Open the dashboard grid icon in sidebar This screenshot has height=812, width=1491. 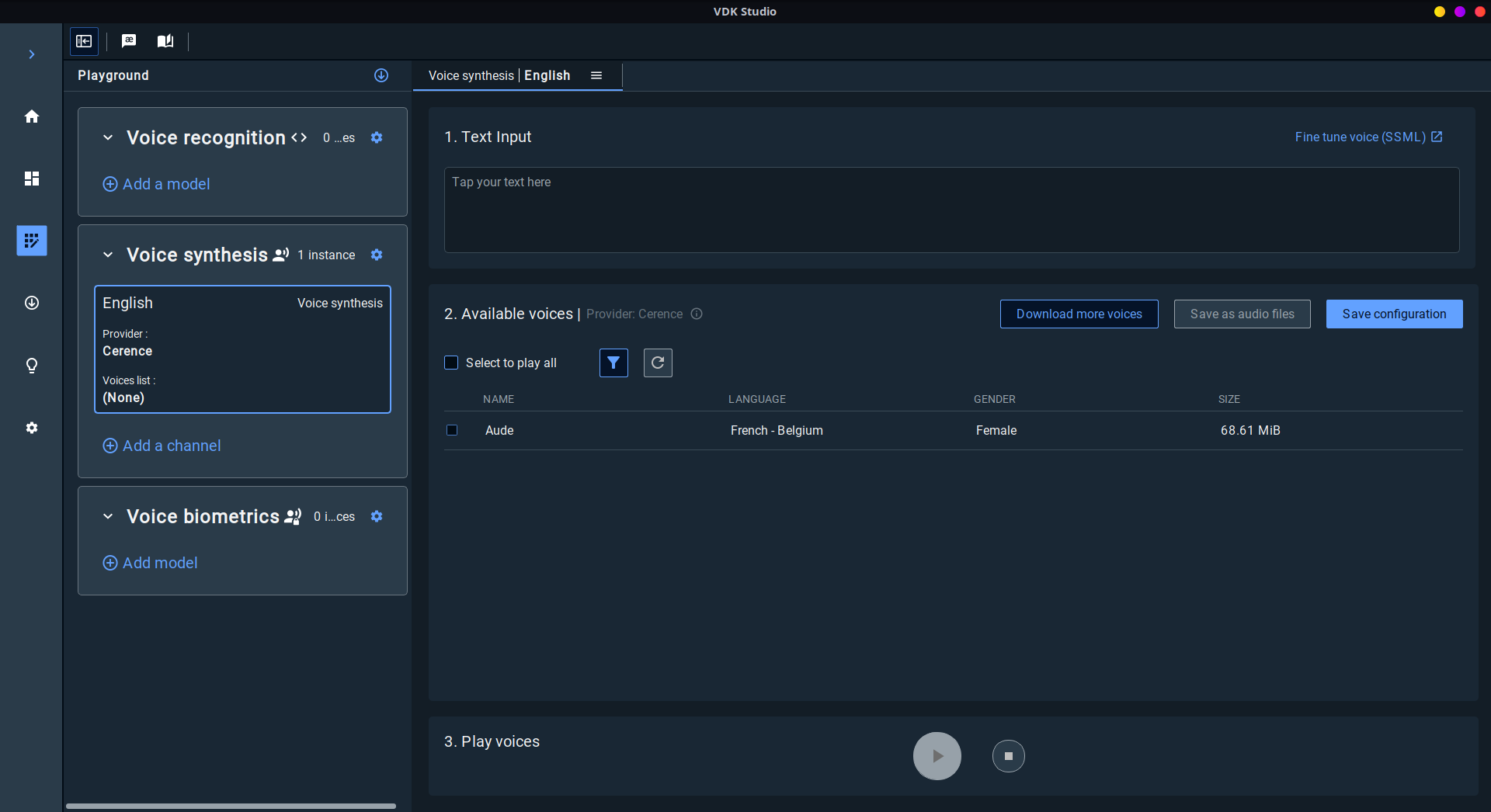[32, 179]
